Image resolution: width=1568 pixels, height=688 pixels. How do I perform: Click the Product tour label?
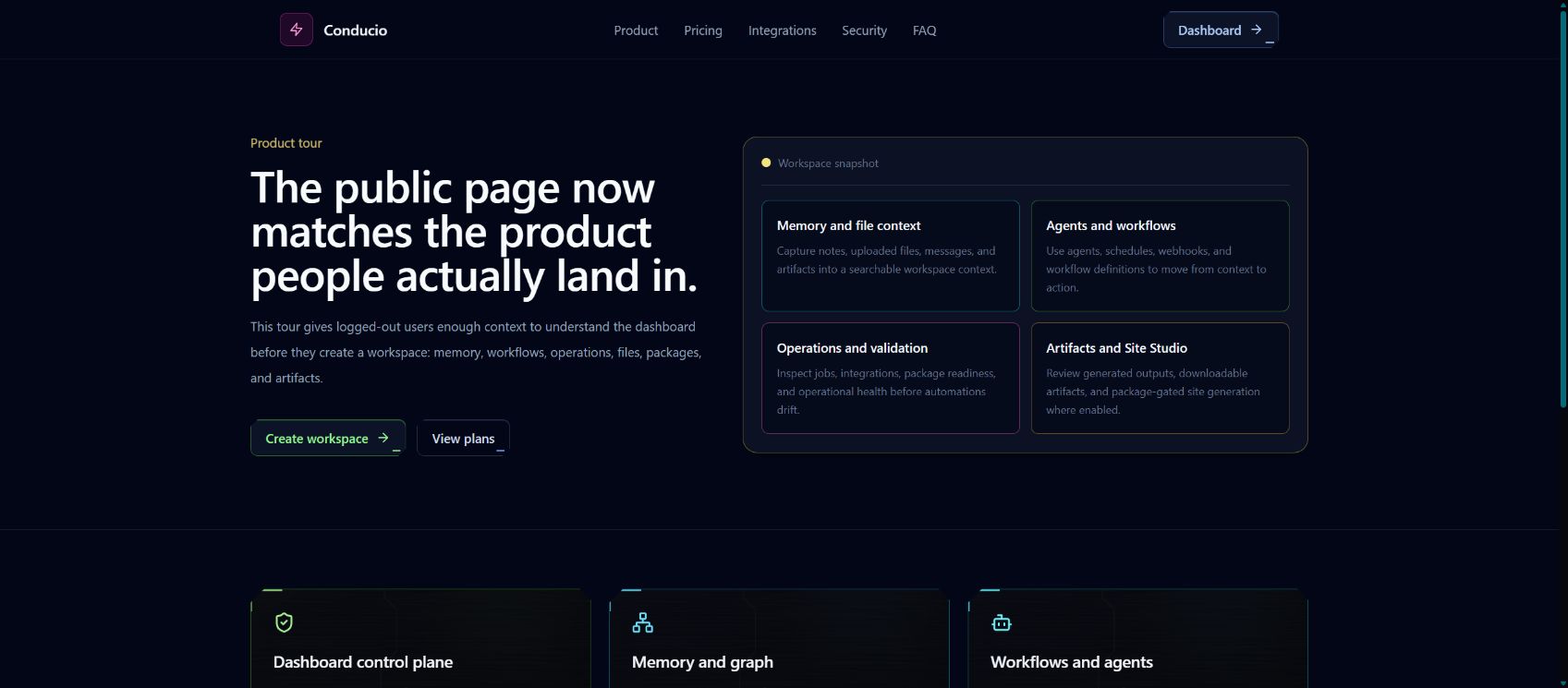pos(286,143)
